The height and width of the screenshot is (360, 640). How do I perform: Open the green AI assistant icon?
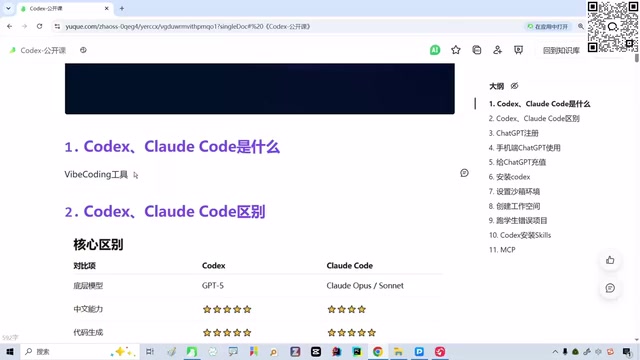click(x=435, y=50)
